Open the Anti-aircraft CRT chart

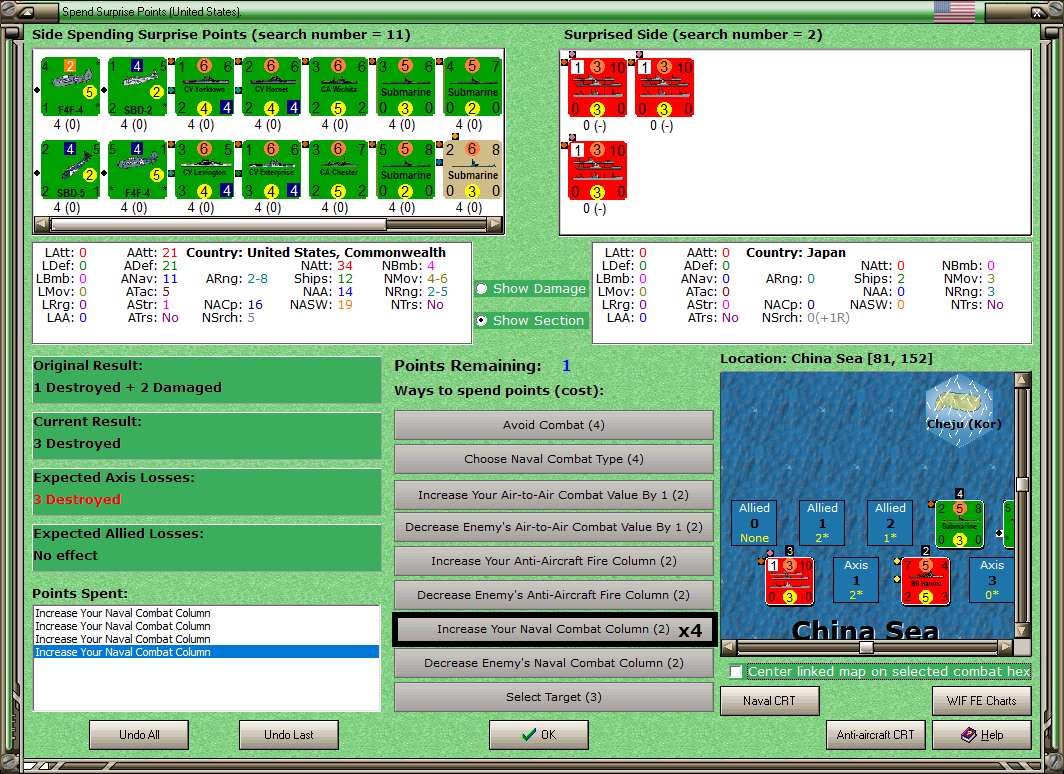click(875, 735)
